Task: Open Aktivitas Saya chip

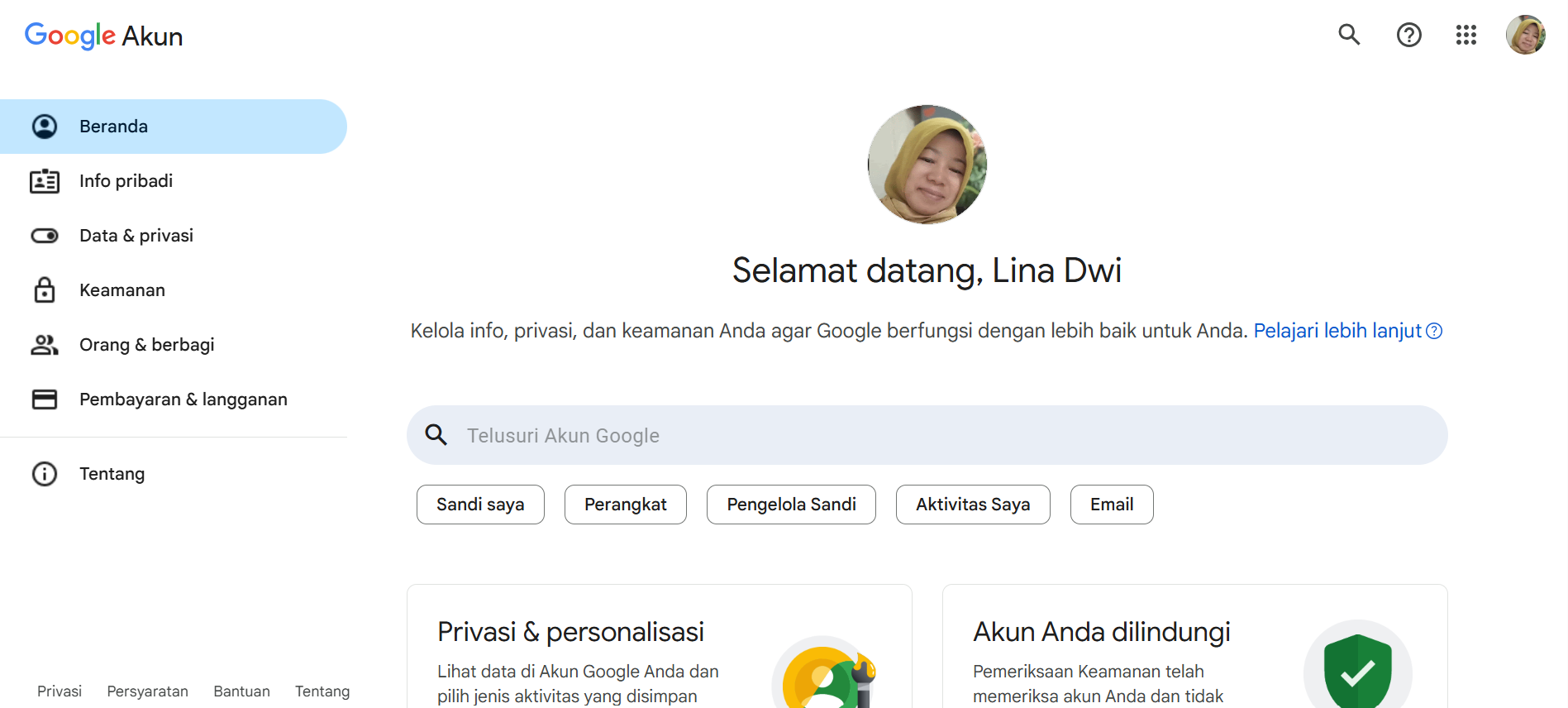Action: pos(973,505)
